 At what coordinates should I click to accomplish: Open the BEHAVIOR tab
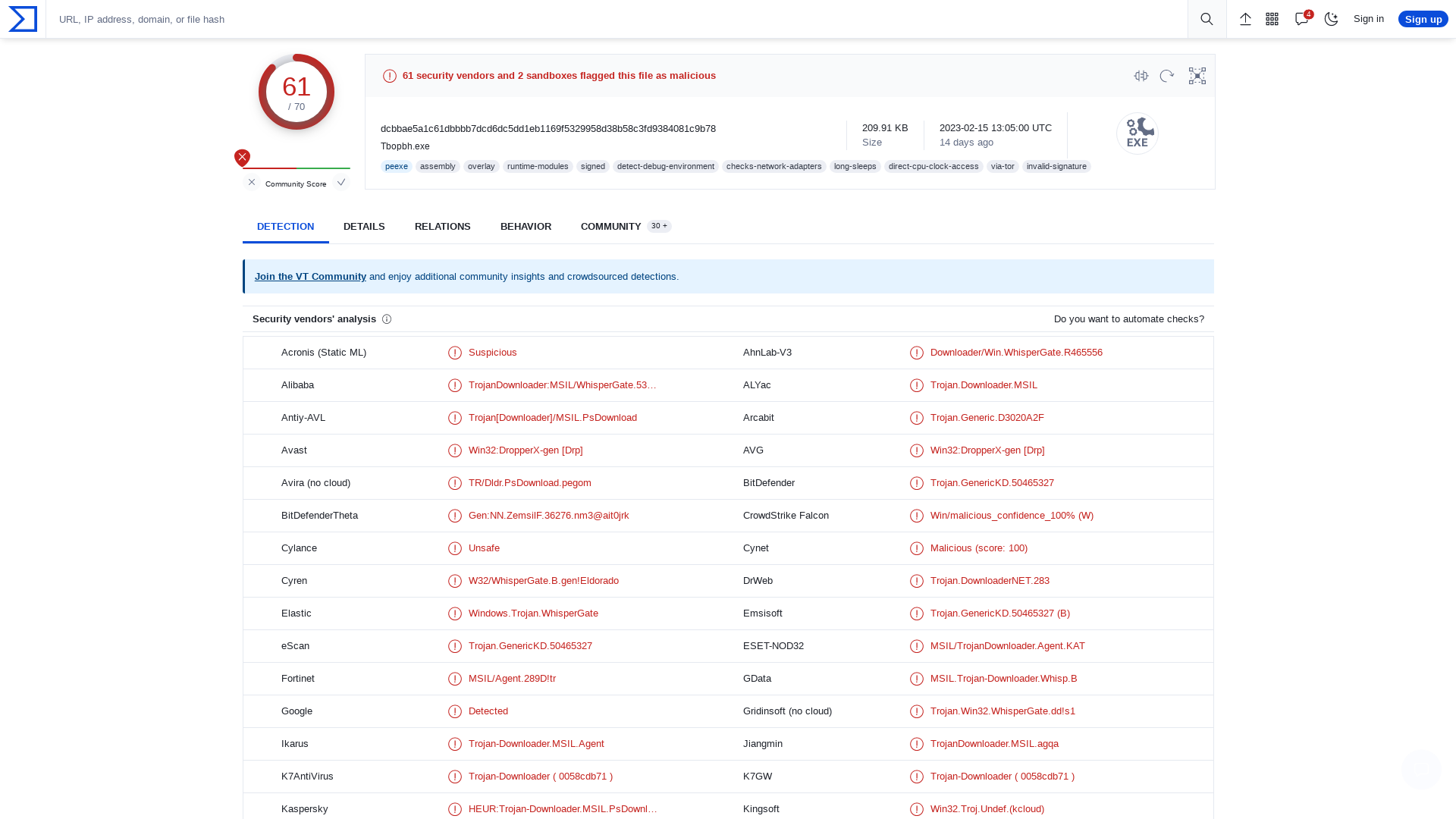click(526, 227)
